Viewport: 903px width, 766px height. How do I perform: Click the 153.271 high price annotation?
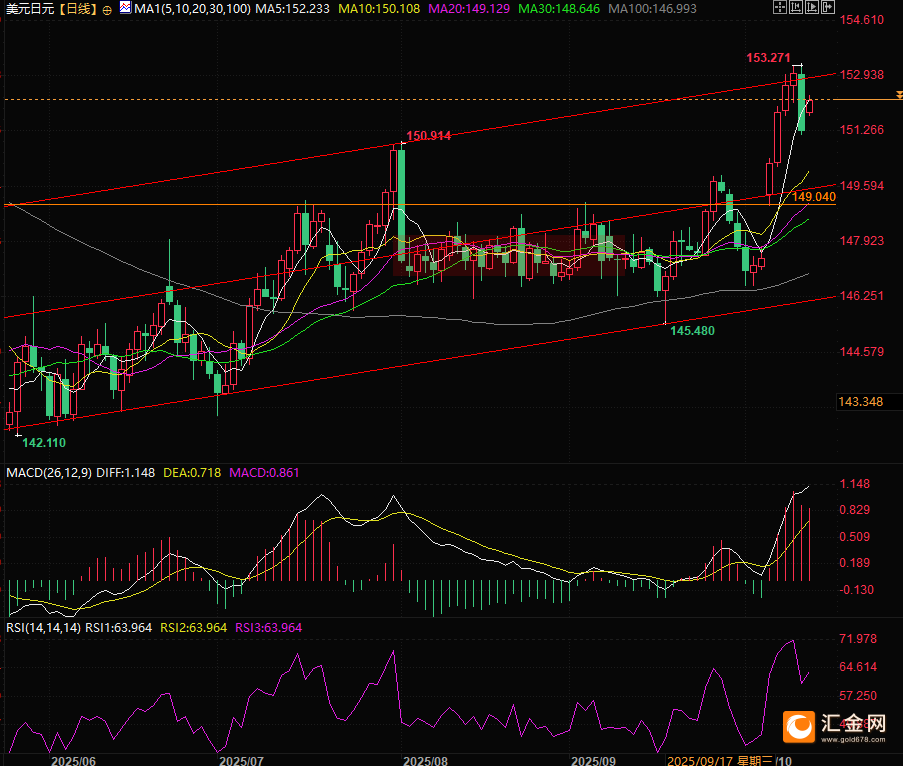(768, 57)
